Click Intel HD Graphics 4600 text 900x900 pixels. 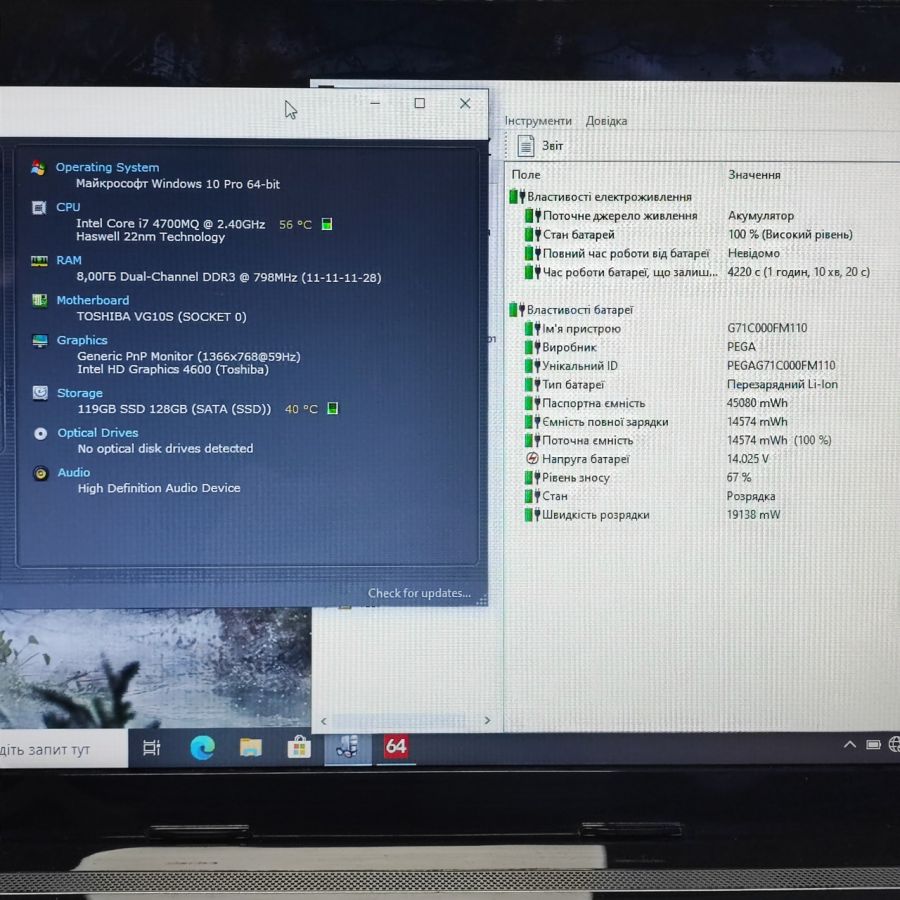pos(173,369)
